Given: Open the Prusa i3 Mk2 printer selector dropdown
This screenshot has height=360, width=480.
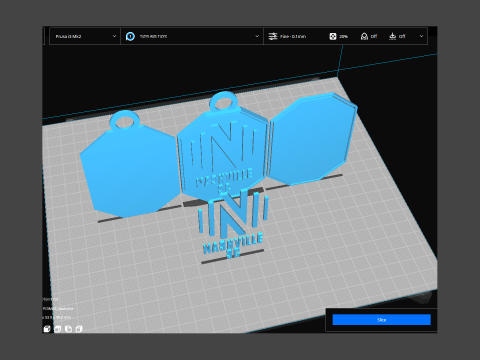Looking at the screenshot, I should (85, 36).
